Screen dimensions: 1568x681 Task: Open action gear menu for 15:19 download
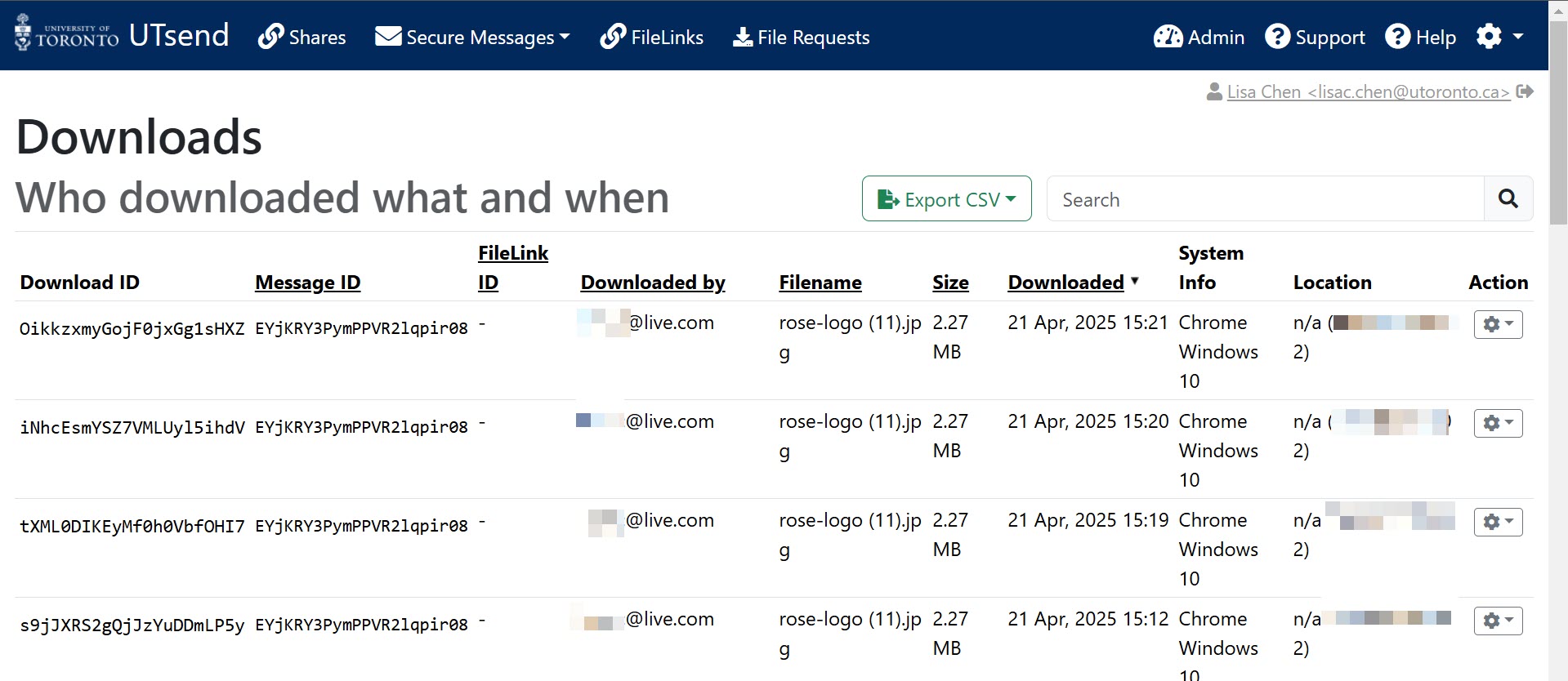click(1498, 522)
